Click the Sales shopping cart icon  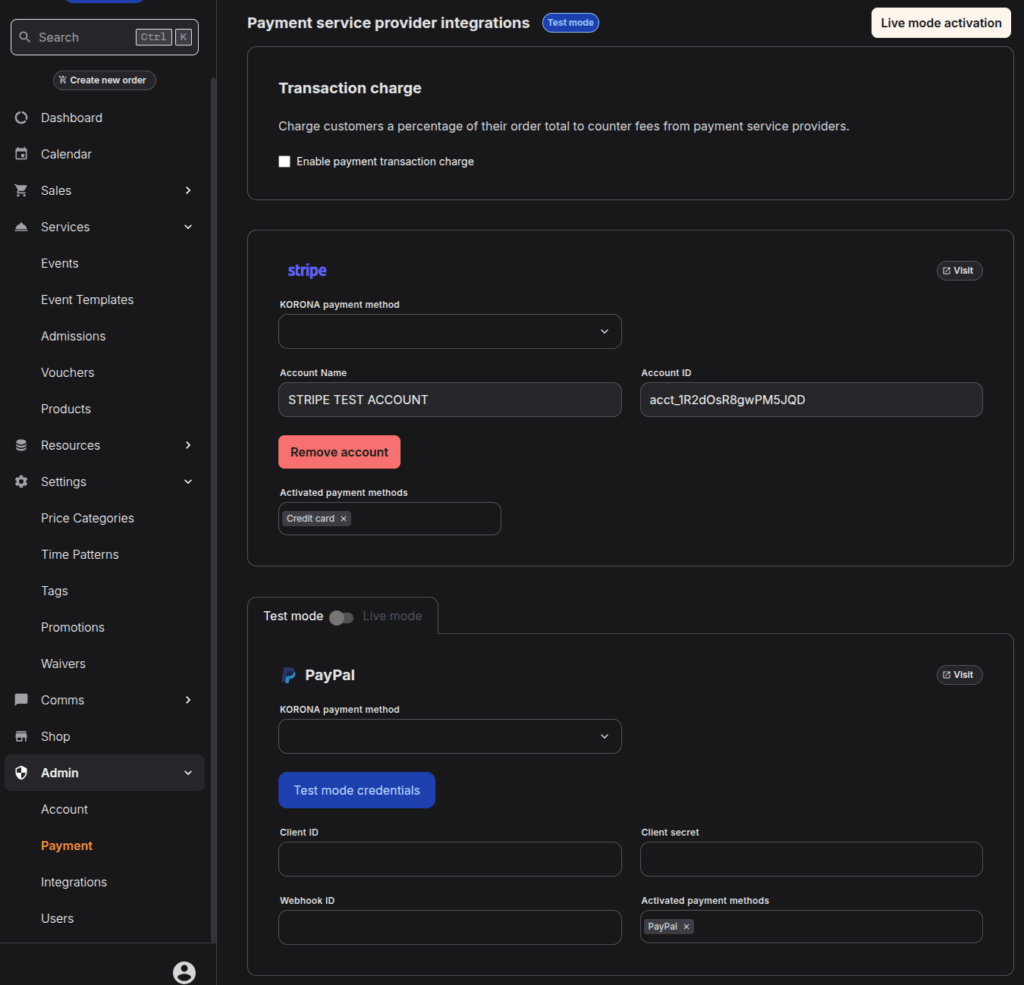tap(21, 191)
